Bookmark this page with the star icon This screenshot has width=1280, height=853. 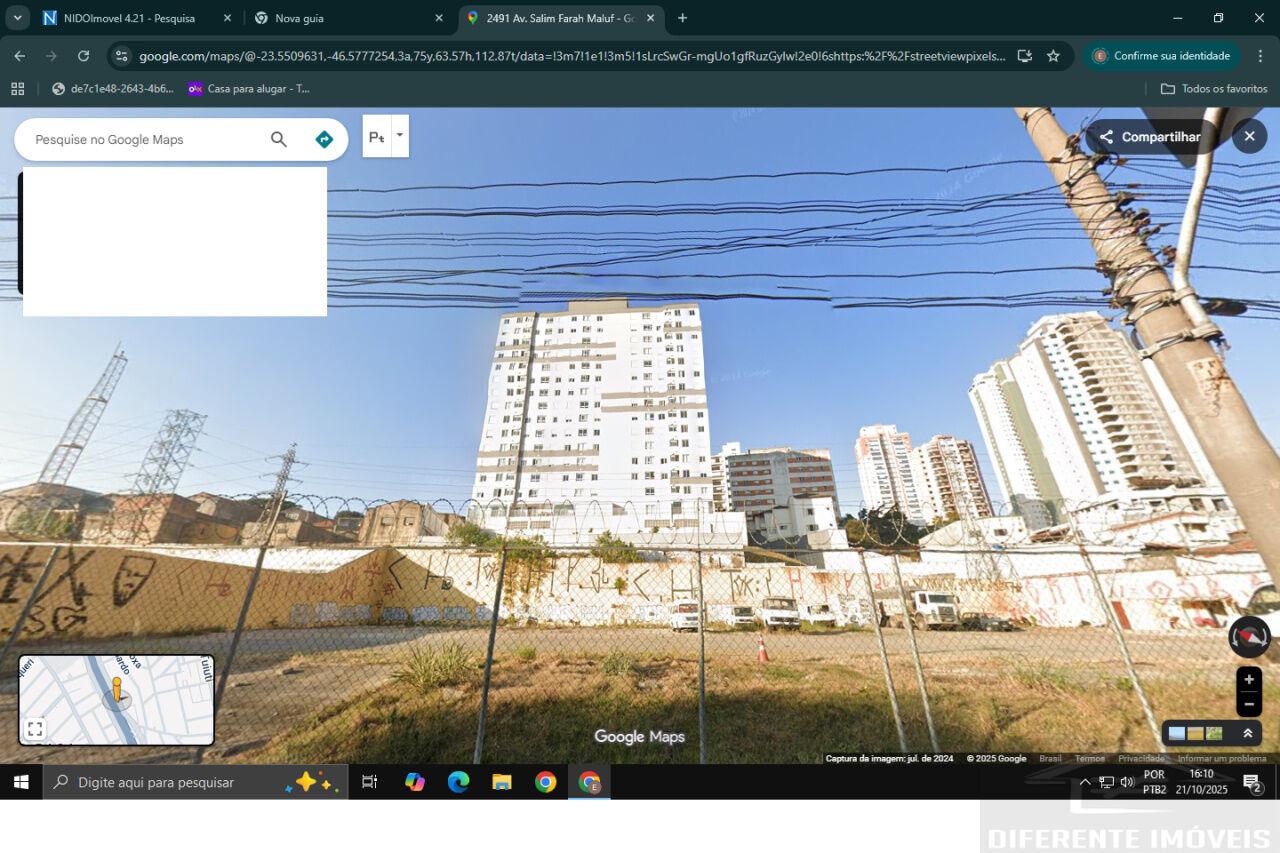click(x=1053, y=56)
